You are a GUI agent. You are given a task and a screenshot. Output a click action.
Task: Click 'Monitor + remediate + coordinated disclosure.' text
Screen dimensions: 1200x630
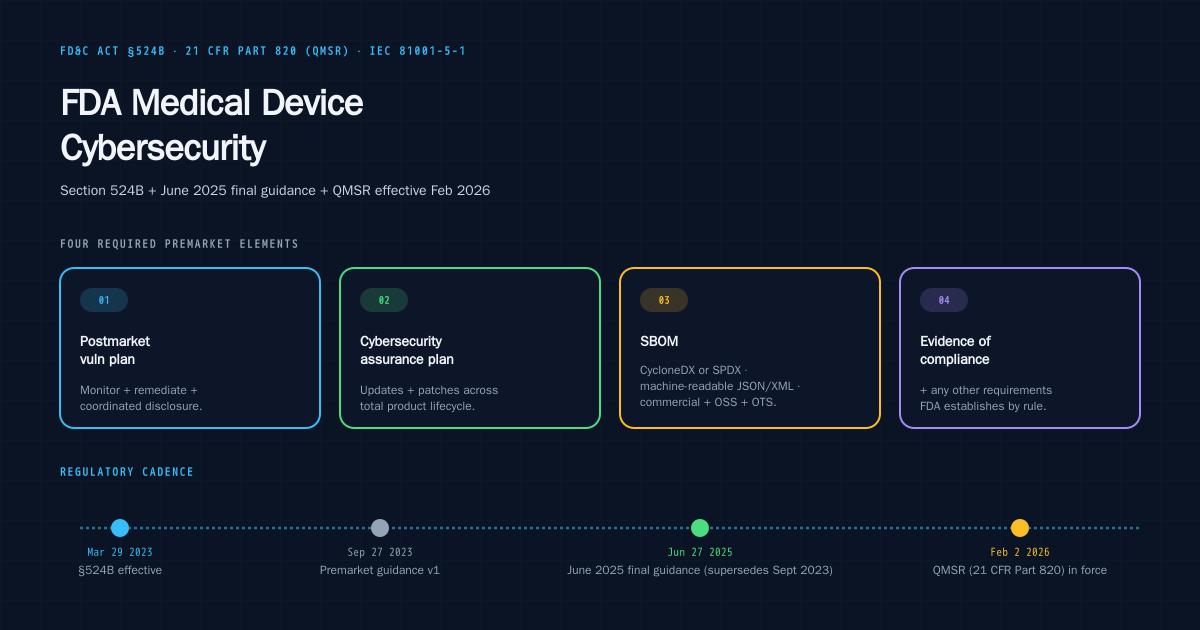pos(141,398)
